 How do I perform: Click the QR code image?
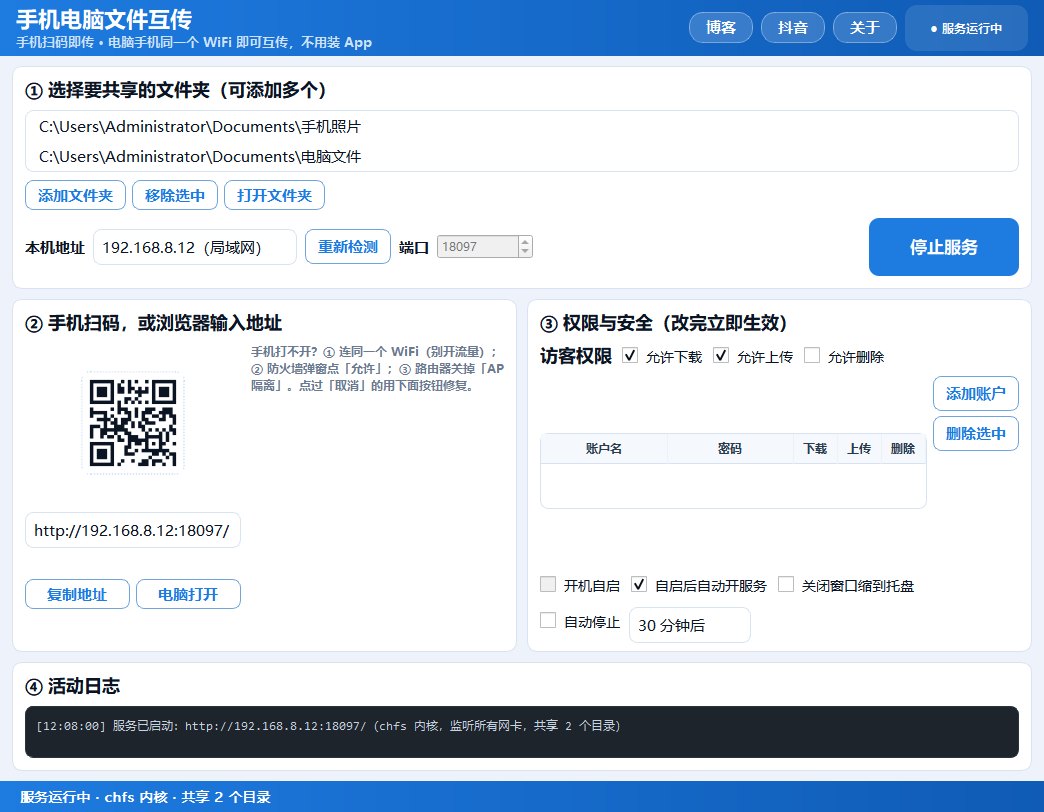[133, 423]
